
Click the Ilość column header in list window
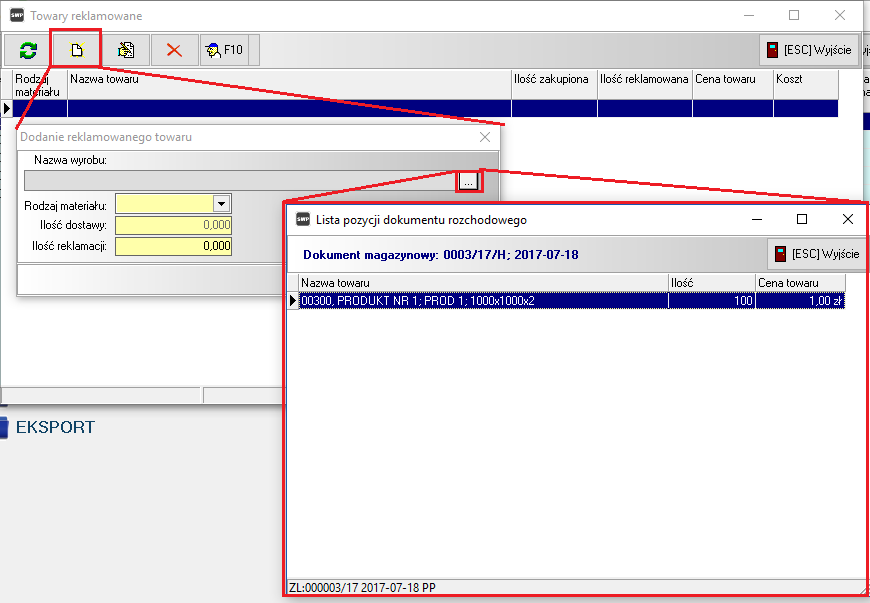[x=711, y=283]
